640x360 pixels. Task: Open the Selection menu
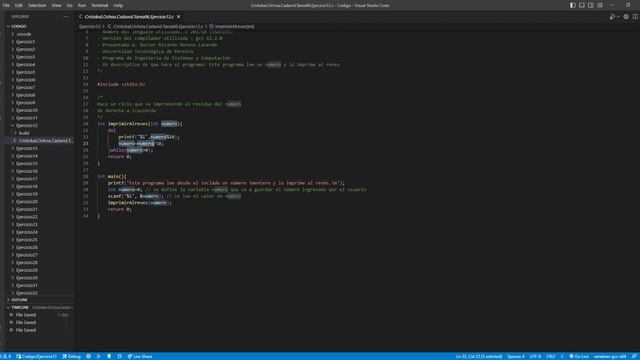coord(37,5)
